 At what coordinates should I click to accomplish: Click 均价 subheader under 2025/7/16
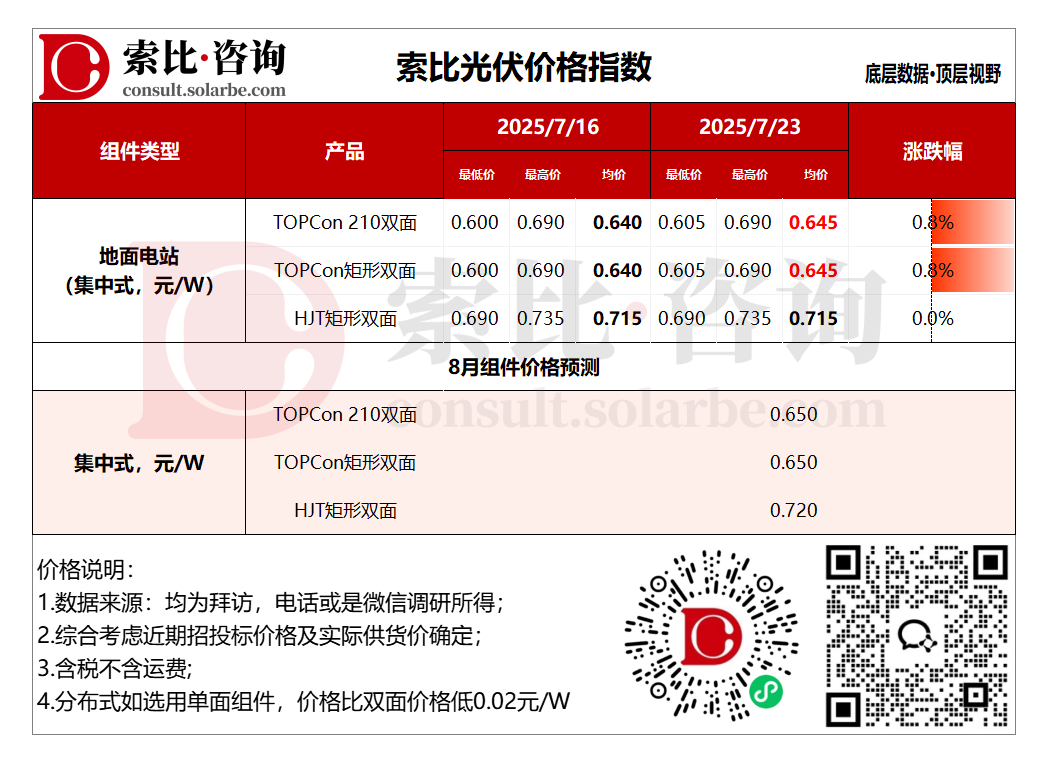[614, 175]
